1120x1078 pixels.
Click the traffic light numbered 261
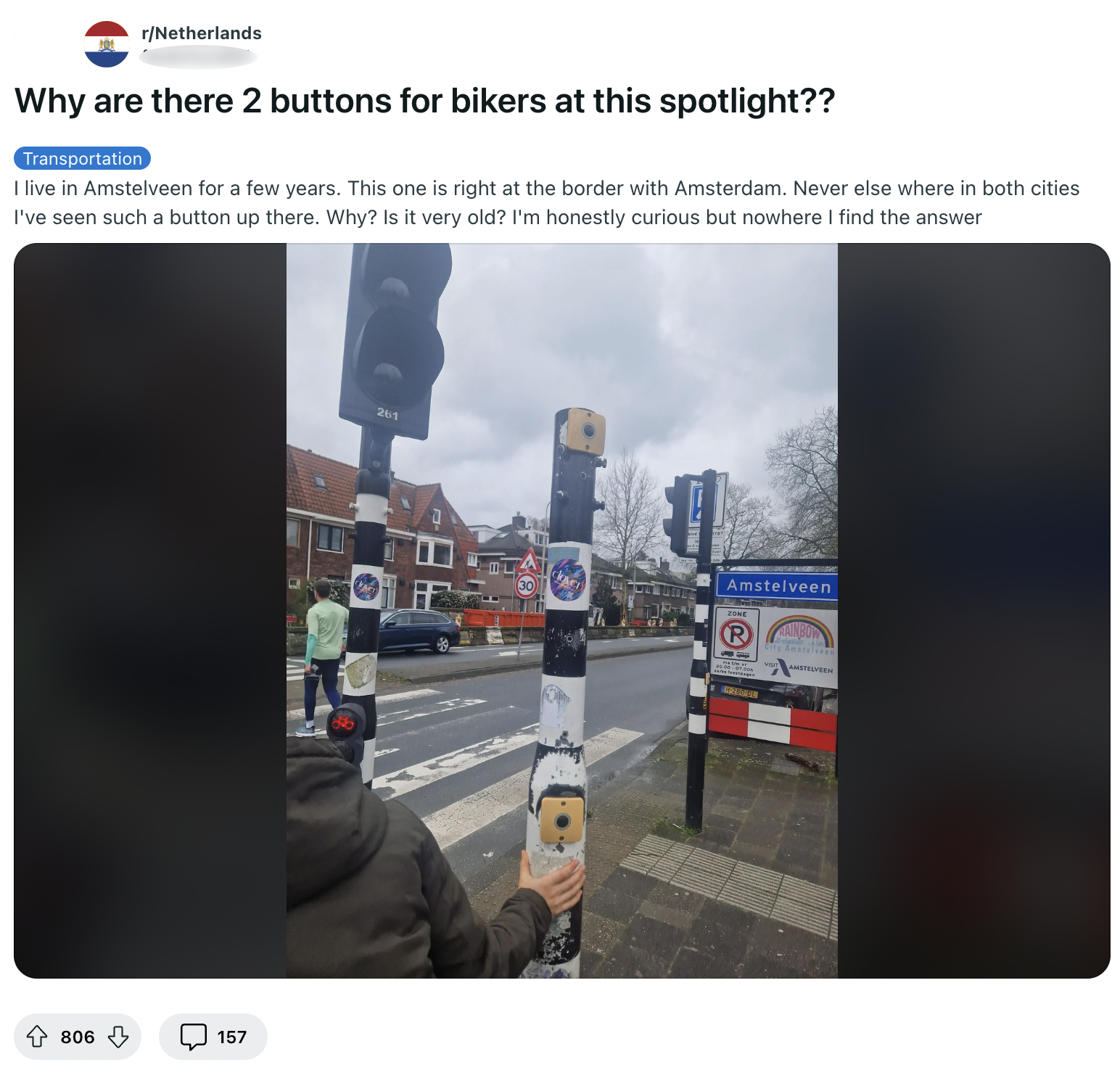395,342
